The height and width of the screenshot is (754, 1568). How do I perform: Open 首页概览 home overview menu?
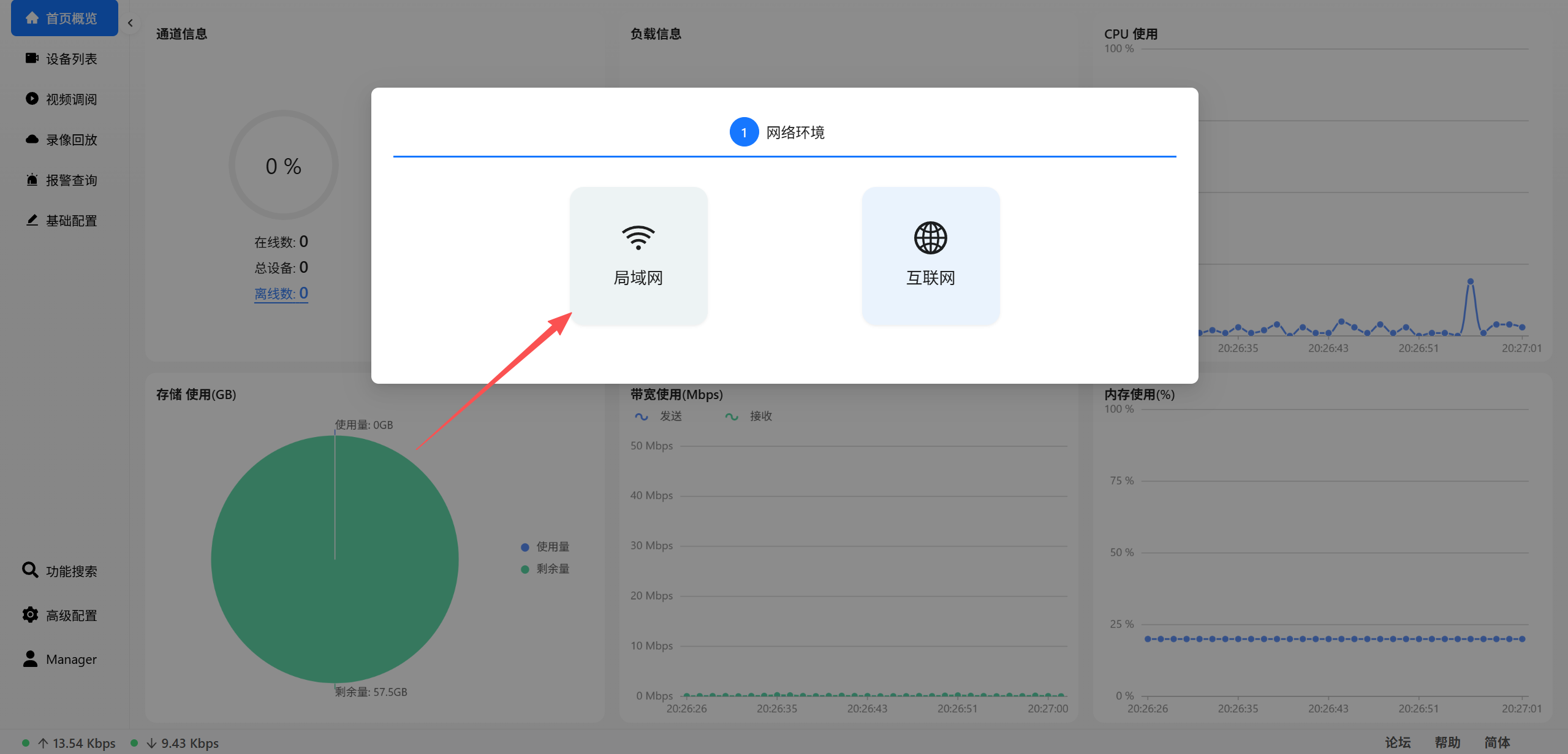(64, 18)
